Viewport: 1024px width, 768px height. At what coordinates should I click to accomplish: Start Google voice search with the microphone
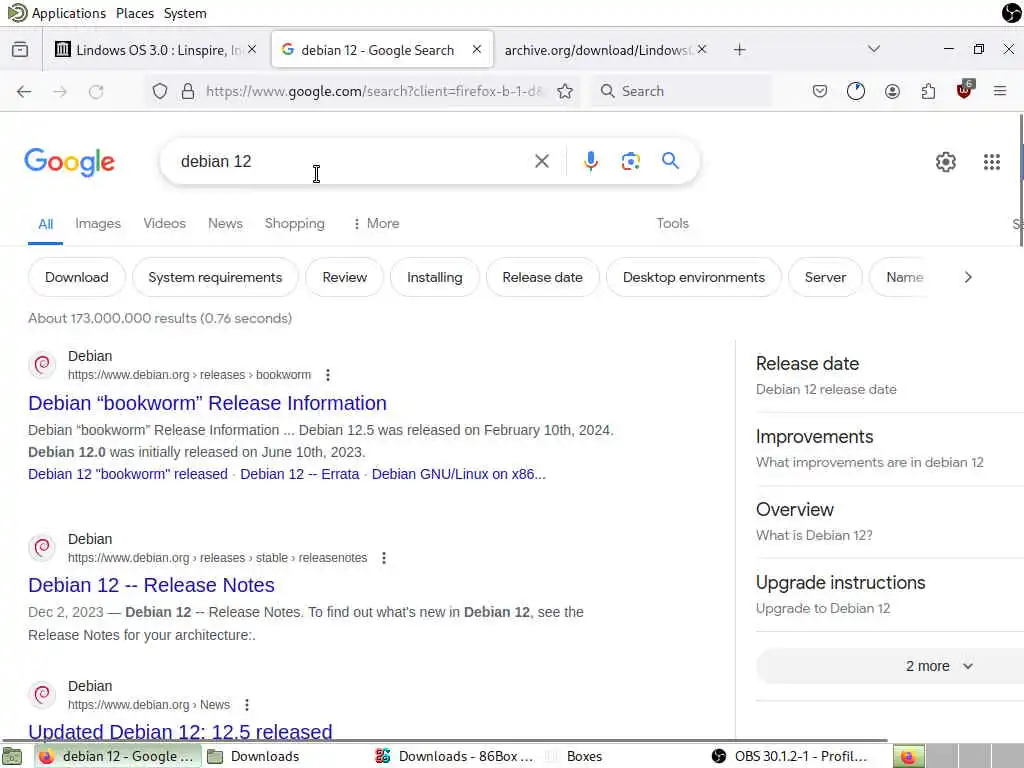[590, 161]
